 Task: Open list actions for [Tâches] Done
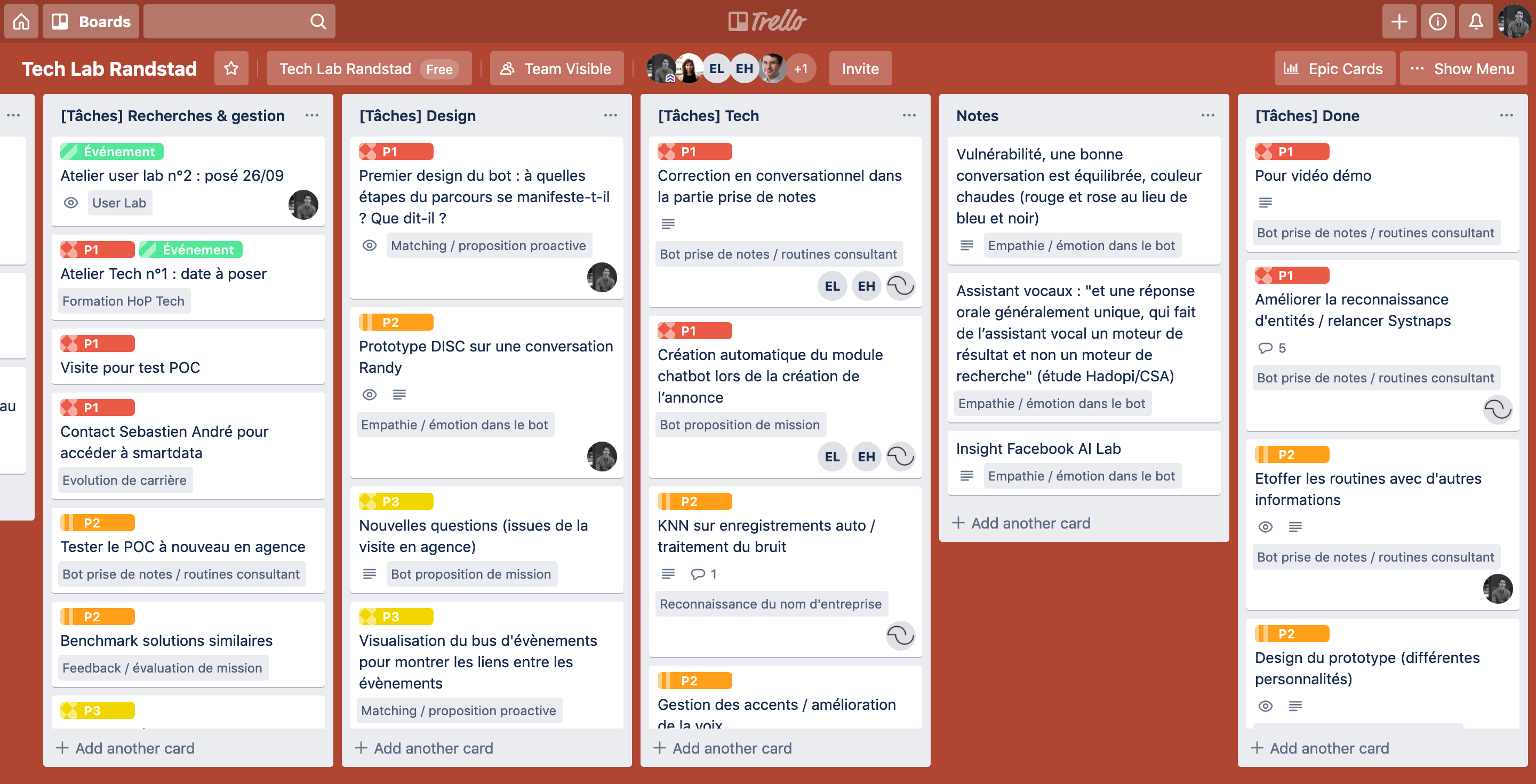(1506, 116)
